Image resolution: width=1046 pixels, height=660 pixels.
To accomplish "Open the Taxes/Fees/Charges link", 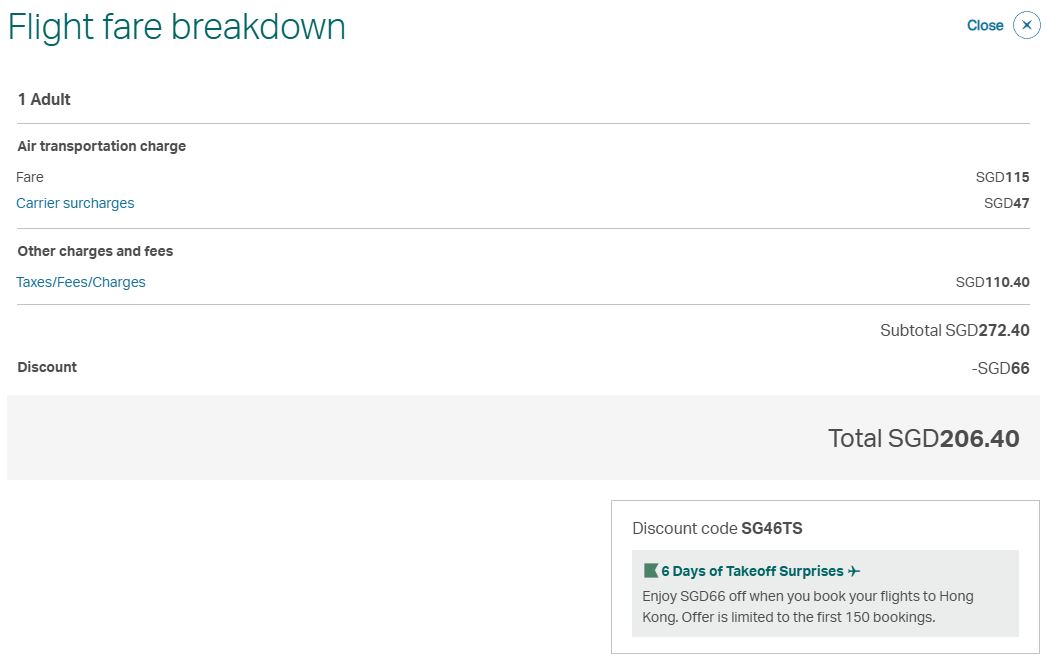I will [x=81, y=282].
